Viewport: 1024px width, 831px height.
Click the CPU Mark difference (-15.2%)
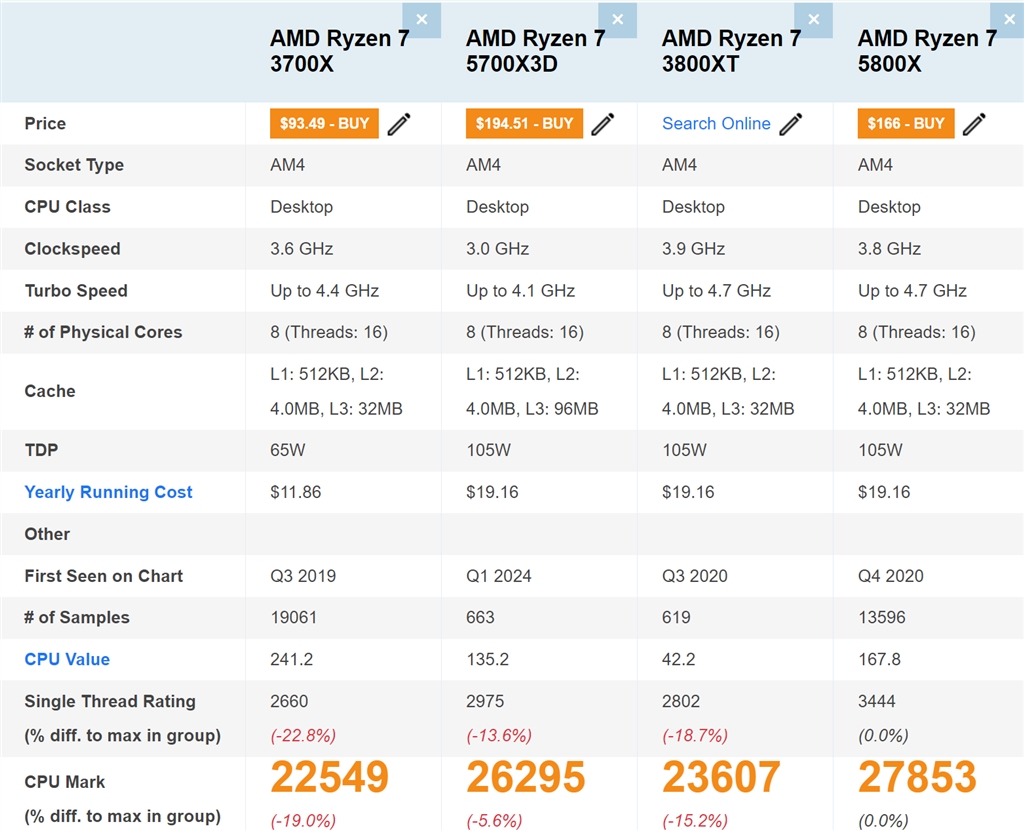pyautogui.click(x=695, y=821)
